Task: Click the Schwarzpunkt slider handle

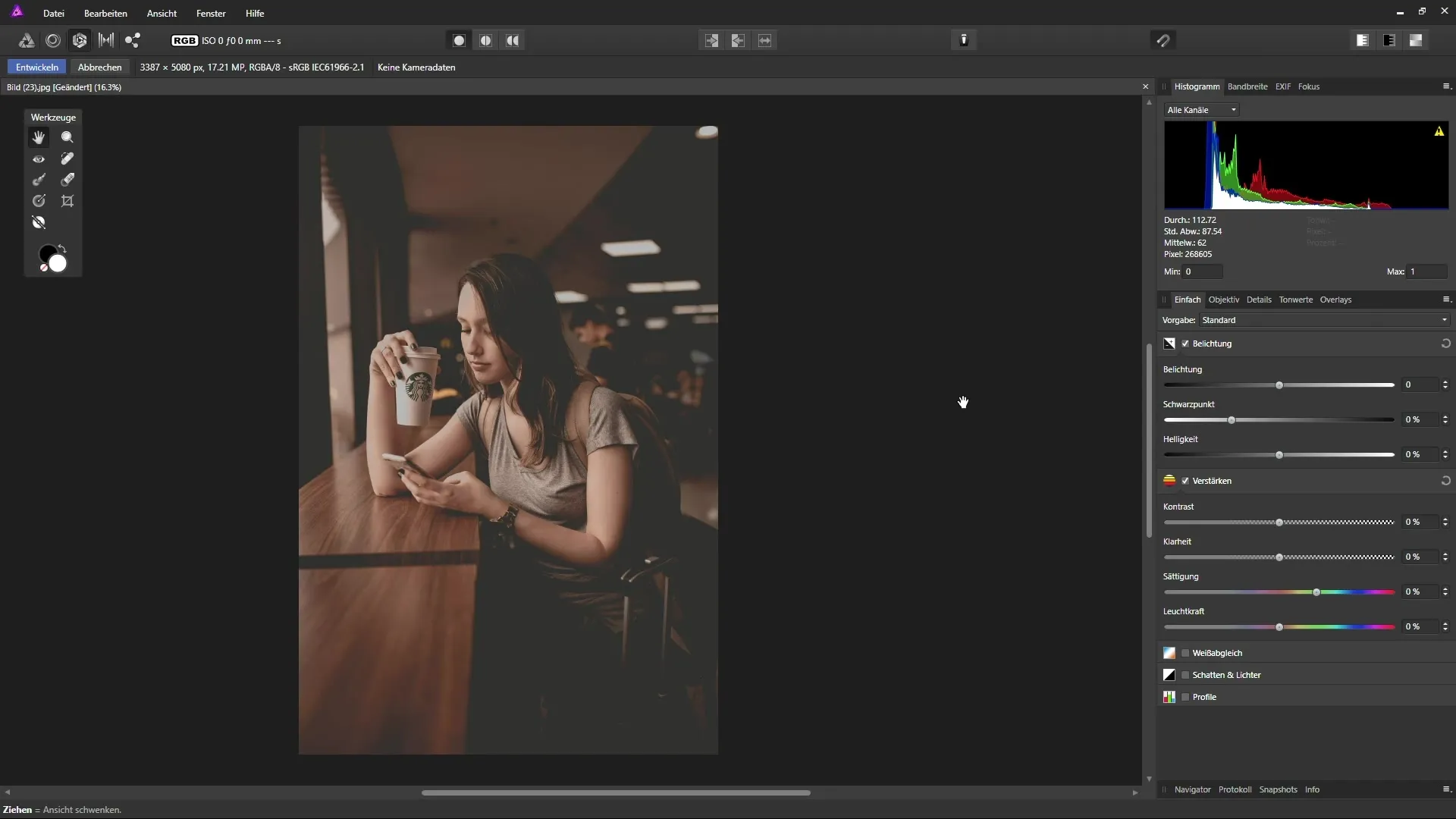Action: 1232,420
